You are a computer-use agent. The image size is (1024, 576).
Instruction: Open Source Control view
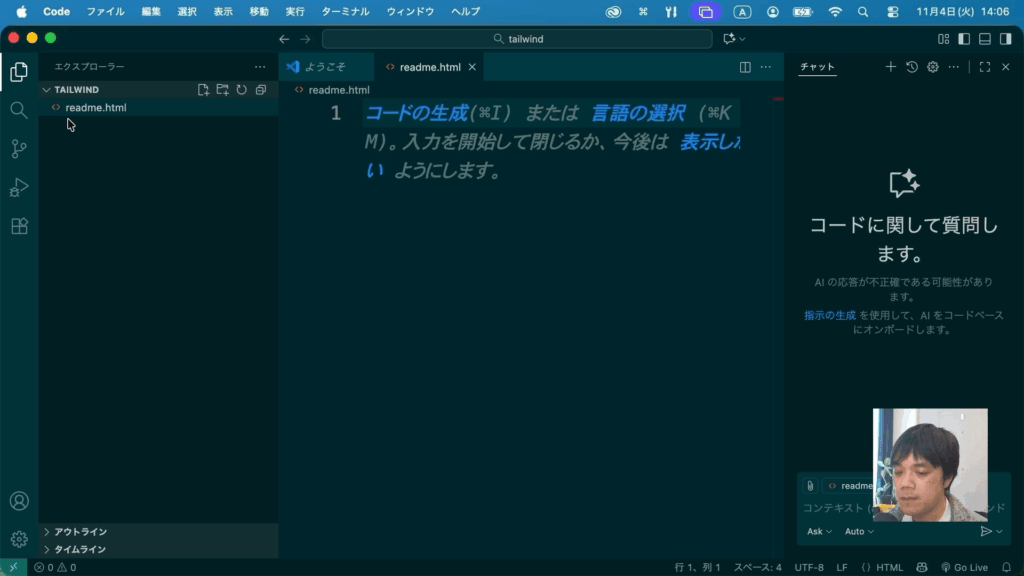click(19, 149)
